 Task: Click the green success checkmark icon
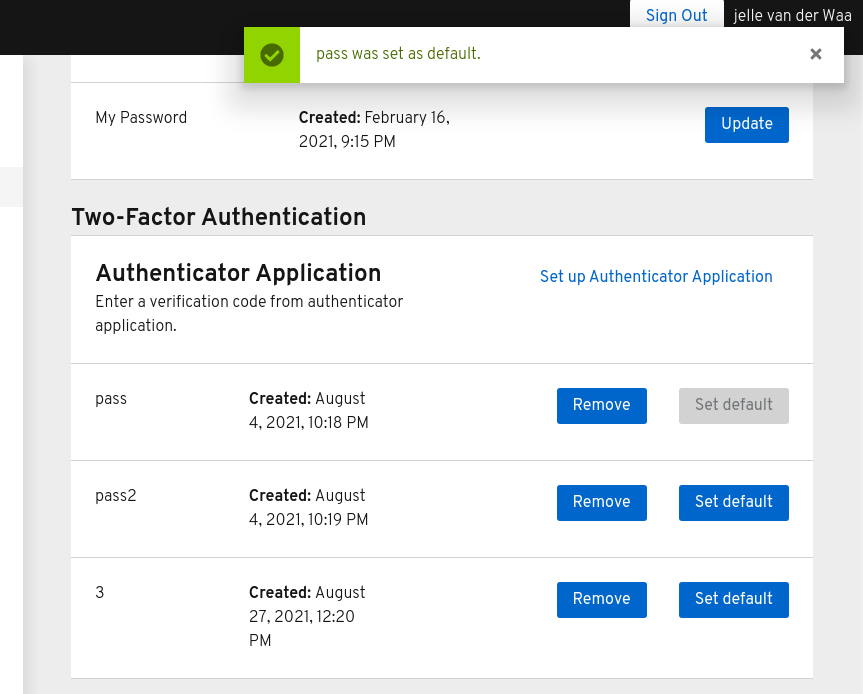tap(271, 55)
